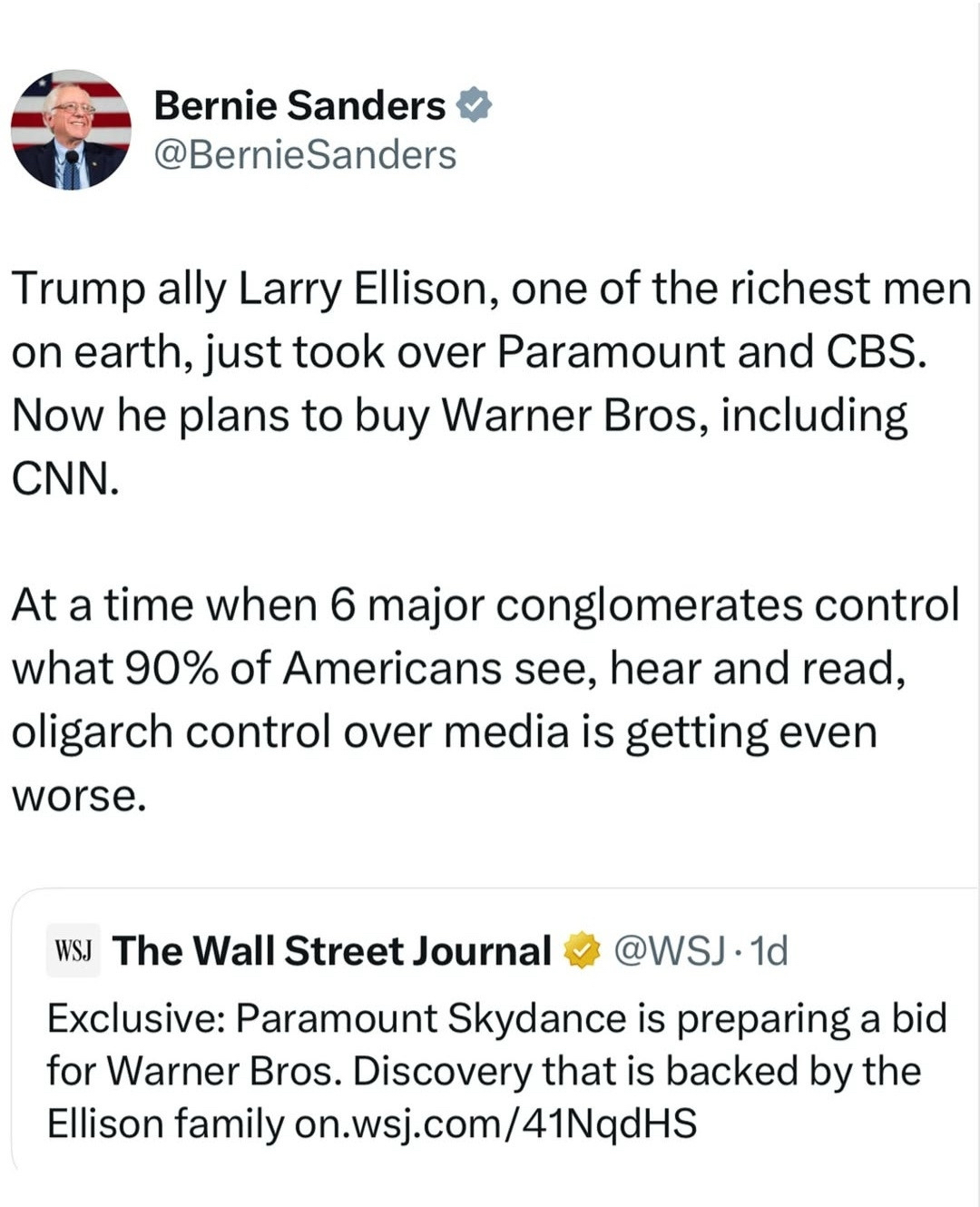Click the 1d timestamp

coord(770,951)
